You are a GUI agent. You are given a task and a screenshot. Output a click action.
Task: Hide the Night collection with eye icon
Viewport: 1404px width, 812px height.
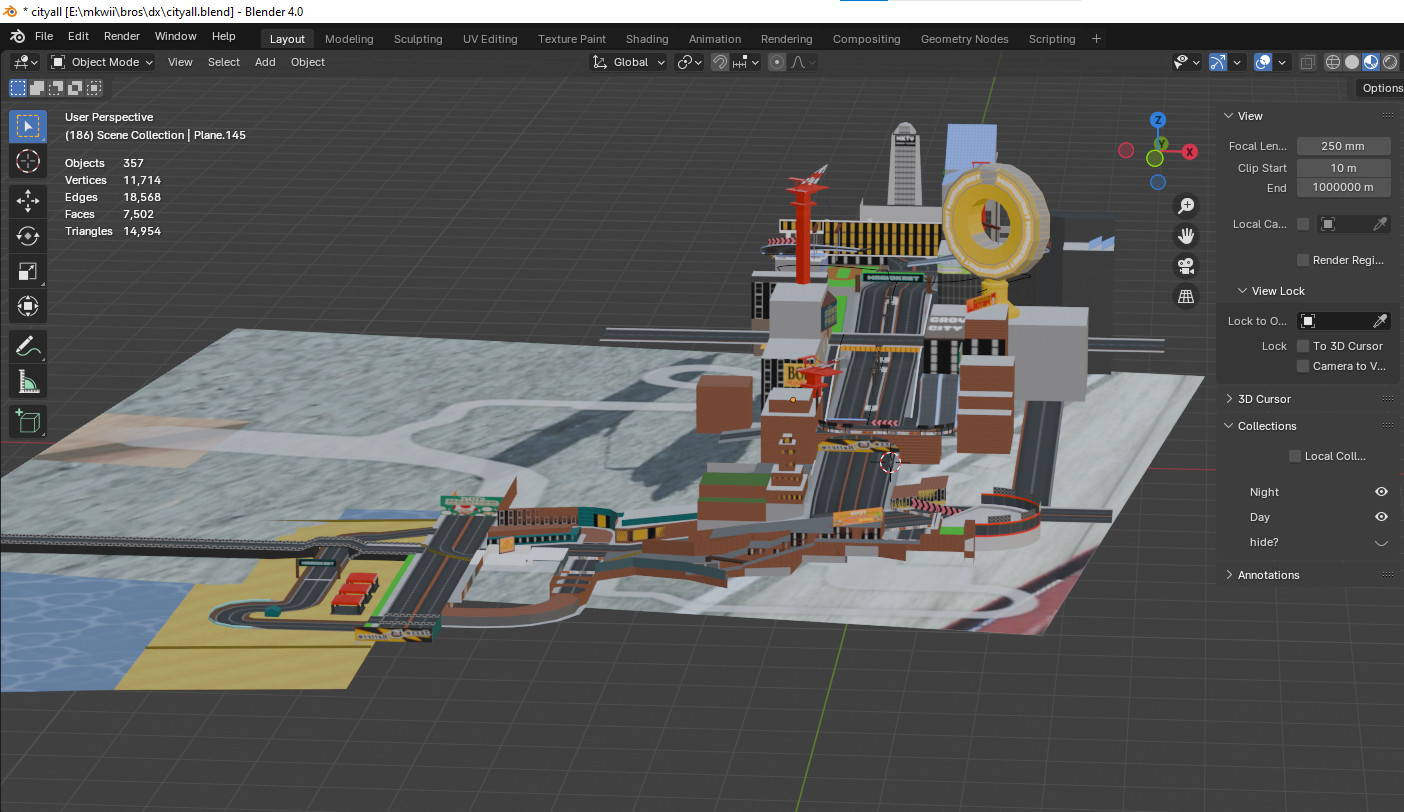coord(1381,492)
